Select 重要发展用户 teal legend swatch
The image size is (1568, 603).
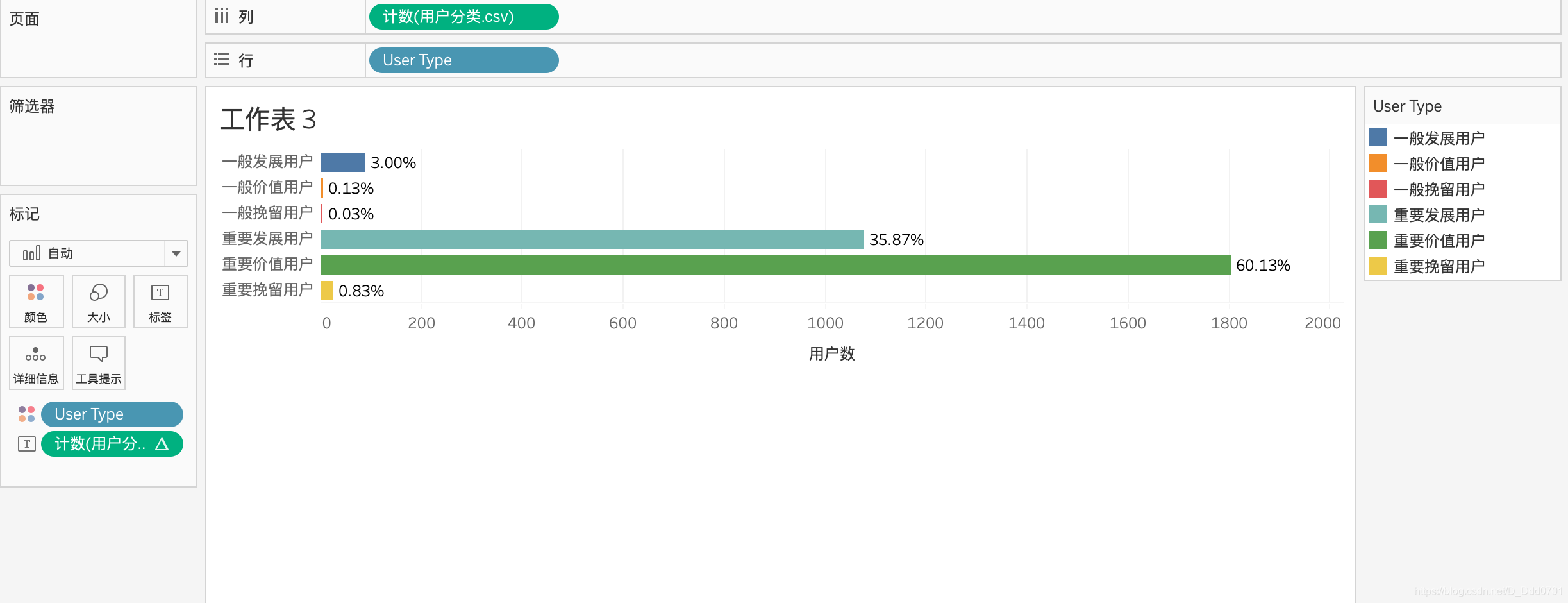[1378, 215]
